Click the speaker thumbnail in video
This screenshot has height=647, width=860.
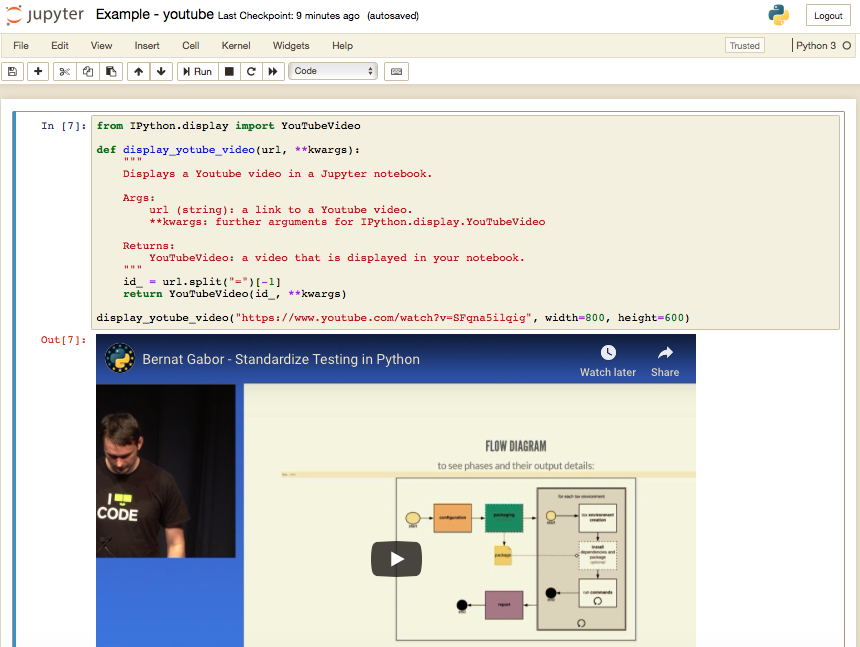click(166, 470)
